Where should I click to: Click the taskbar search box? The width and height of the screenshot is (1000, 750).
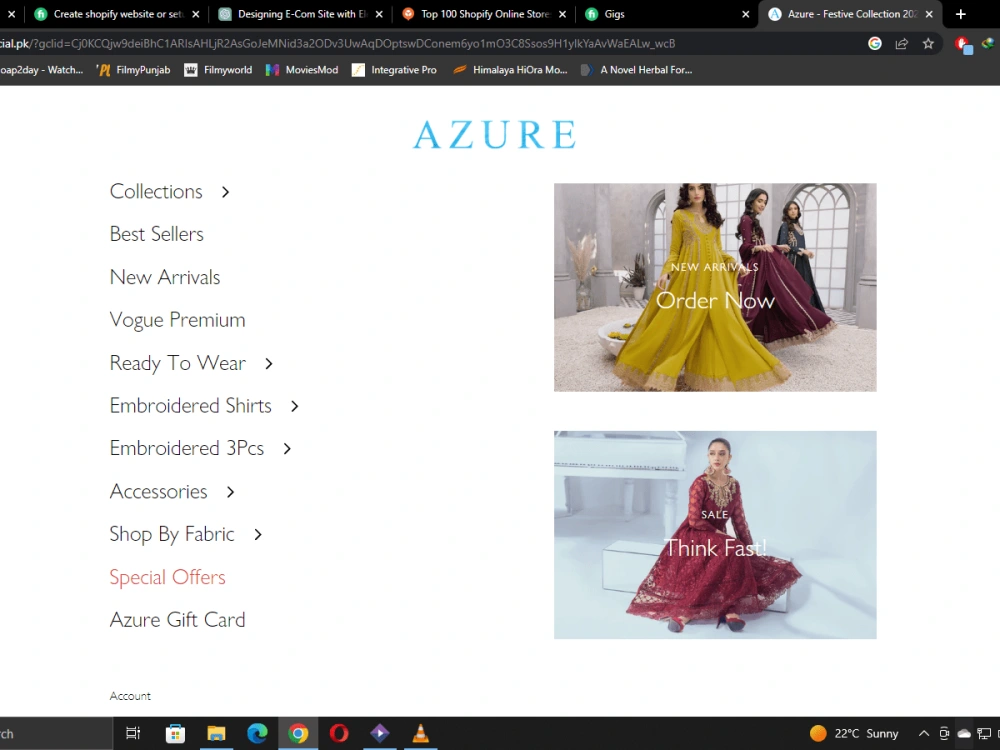[56, 733]
